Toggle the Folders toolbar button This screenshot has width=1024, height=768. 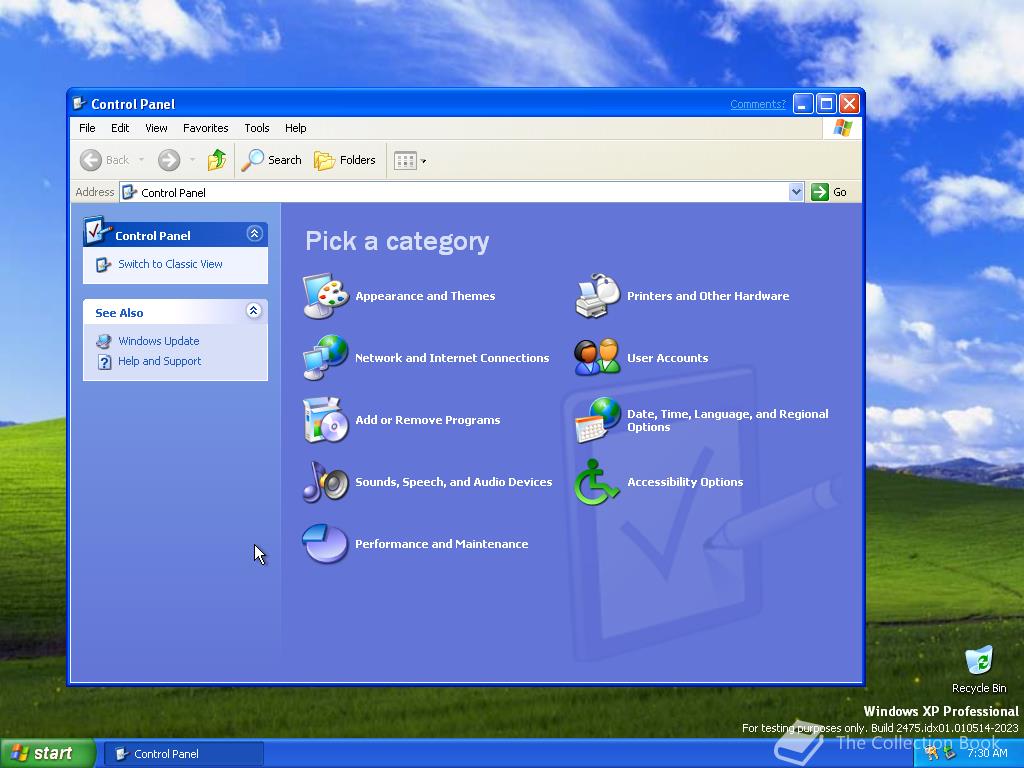coord(345,160)
